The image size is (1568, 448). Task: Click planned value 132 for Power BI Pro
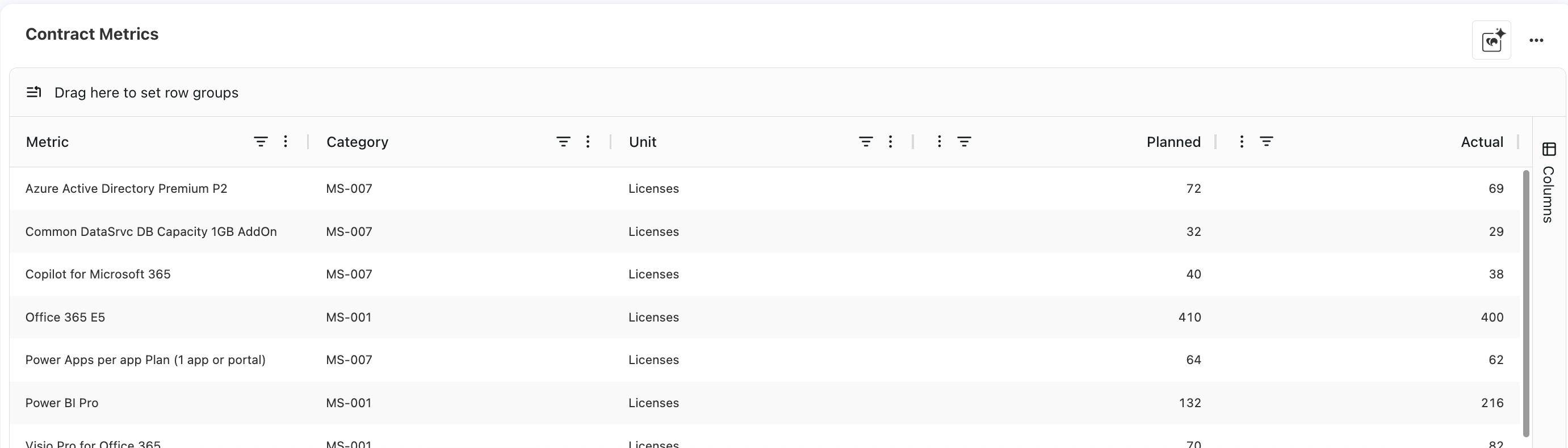(1190, 403)
